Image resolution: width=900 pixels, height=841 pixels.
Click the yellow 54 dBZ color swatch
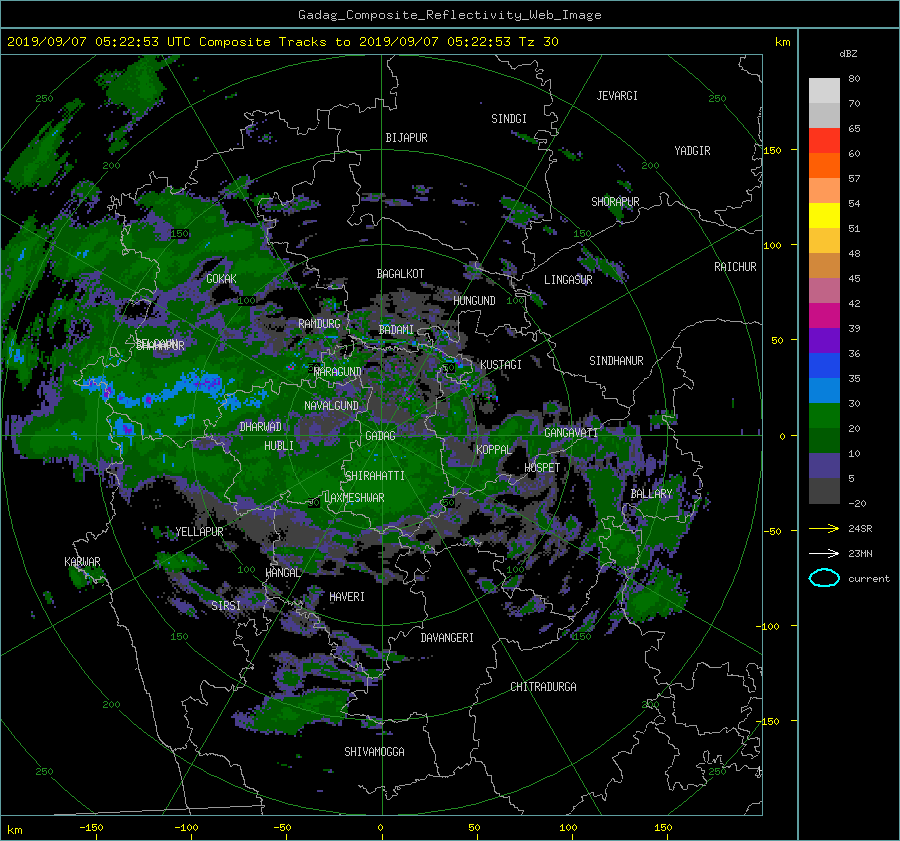click(824, 215)
